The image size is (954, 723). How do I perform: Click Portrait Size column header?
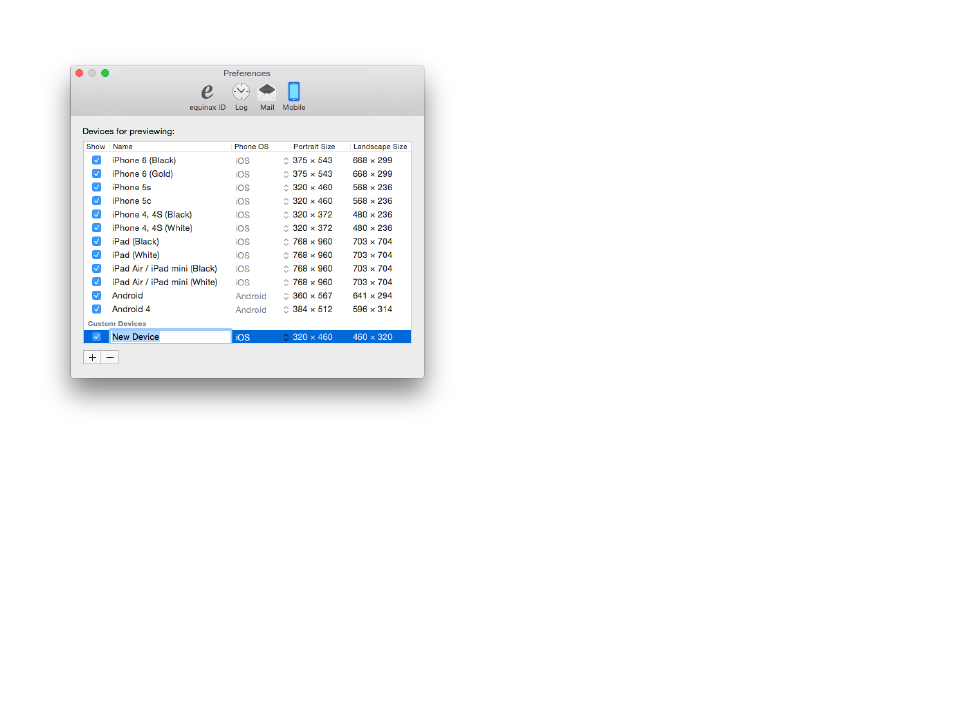pos(320,147)
